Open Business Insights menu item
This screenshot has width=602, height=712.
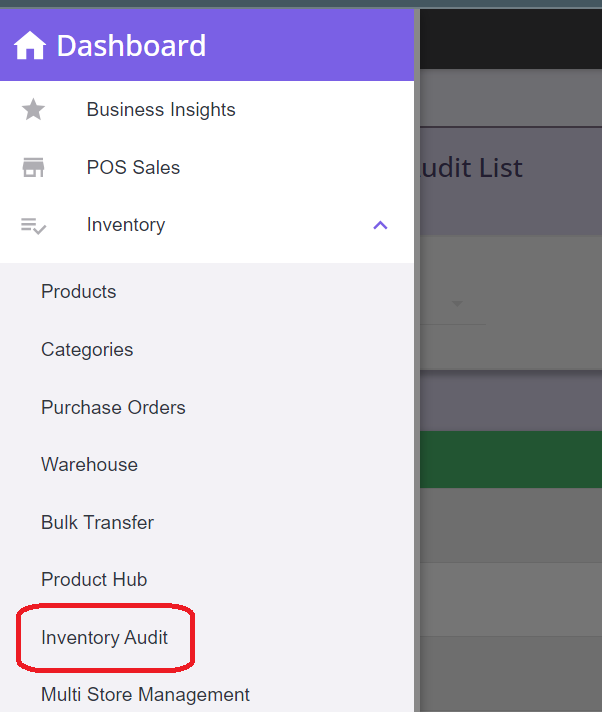click(161, 110)
